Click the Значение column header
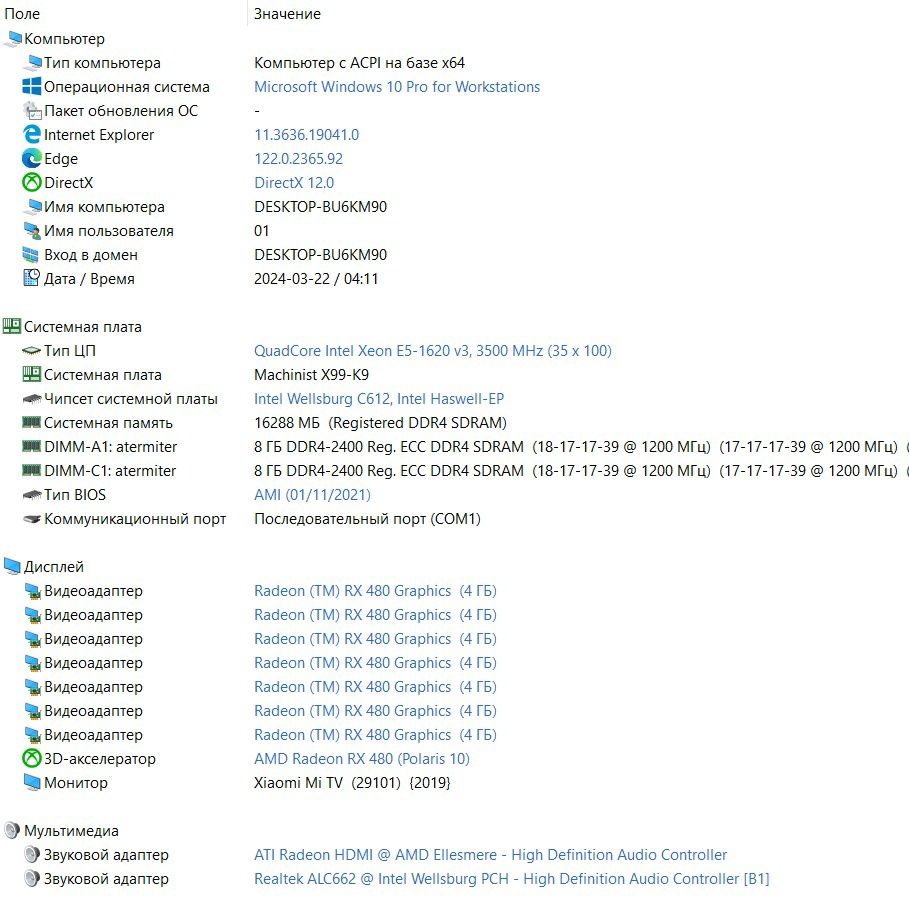Image resolution: width=909 pixels, height=904 pixels. (288, 13)
